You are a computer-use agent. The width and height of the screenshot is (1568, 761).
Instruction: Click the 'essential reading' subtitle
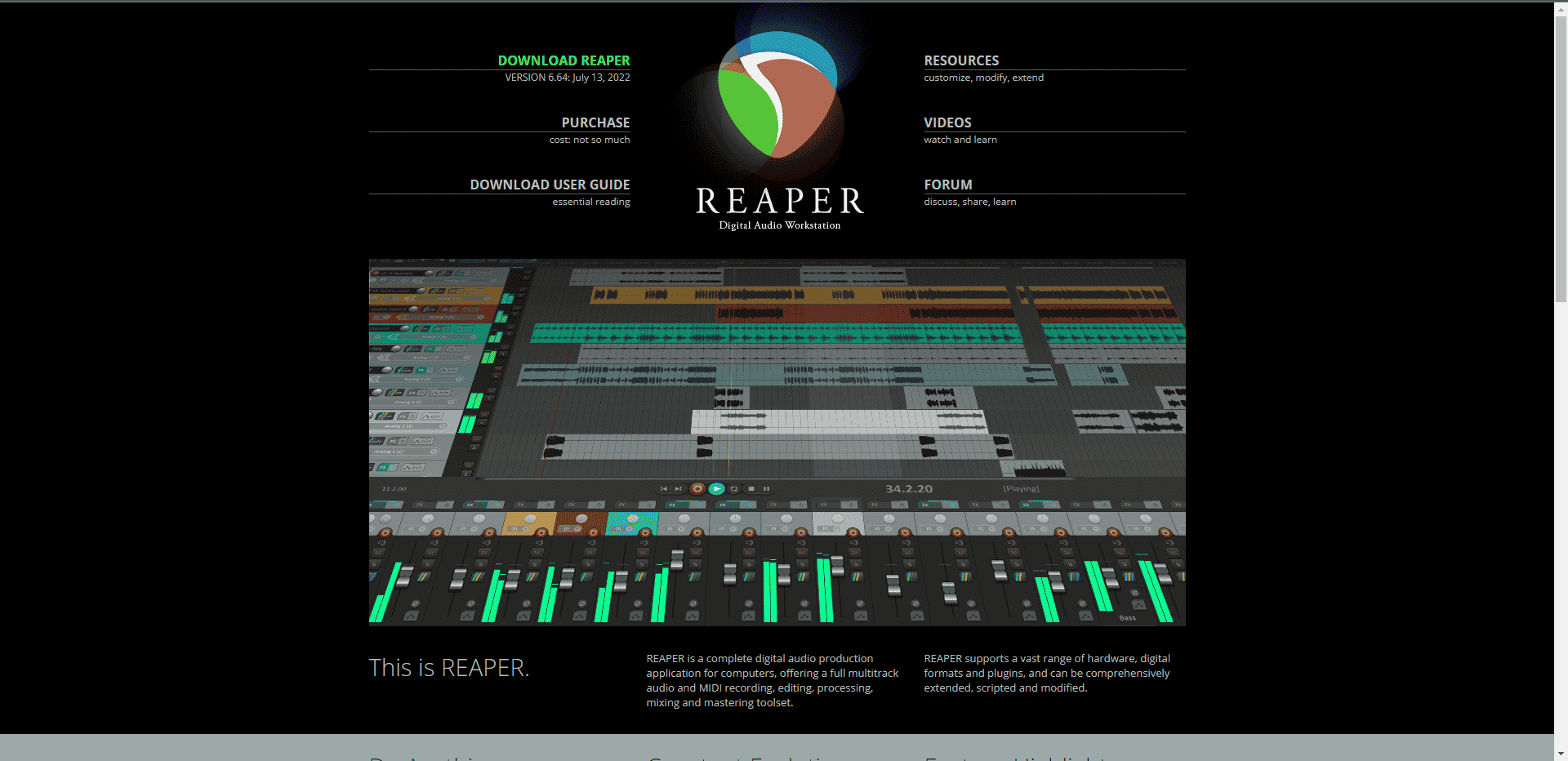[x=591, y=202]
